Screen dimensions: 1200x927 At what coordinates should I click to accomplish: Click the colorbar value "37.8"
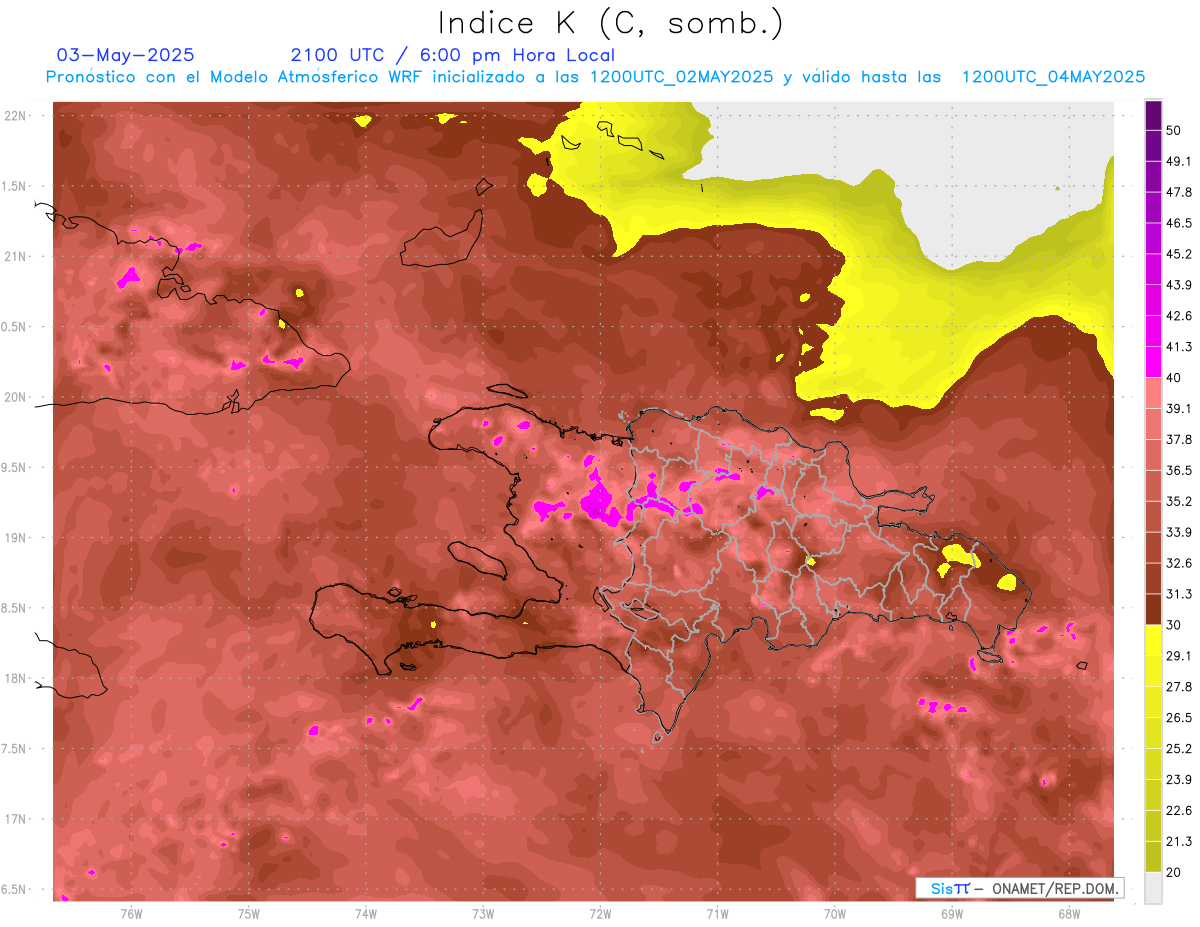1179,439
